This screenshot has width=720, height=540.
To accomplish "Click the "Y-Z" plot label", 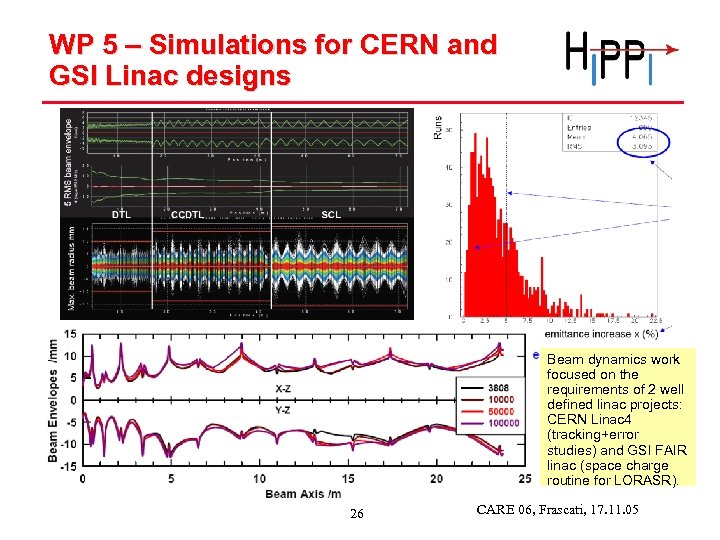I will click(283, 410).
